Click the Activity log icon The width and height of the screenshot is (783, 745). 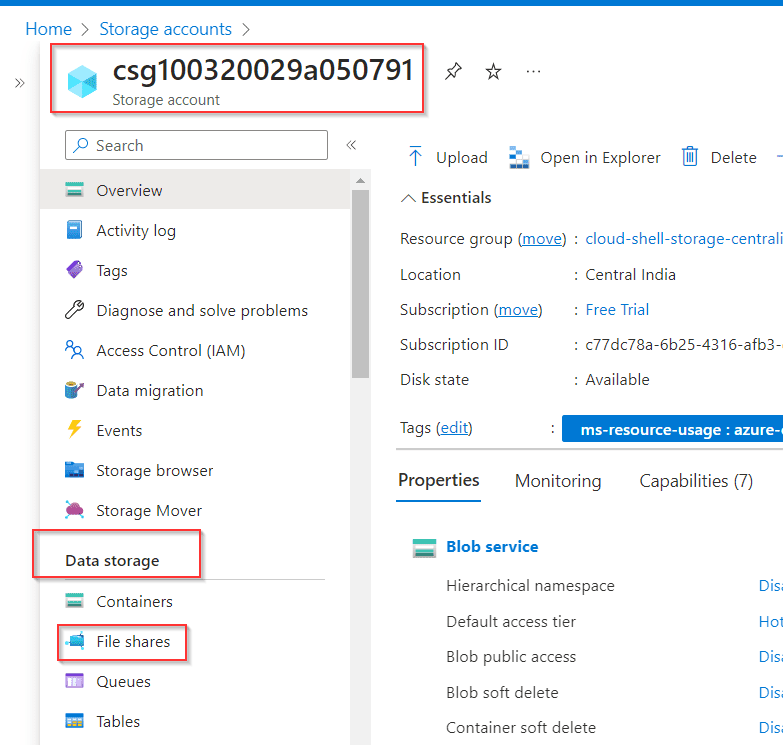(74, 230)
